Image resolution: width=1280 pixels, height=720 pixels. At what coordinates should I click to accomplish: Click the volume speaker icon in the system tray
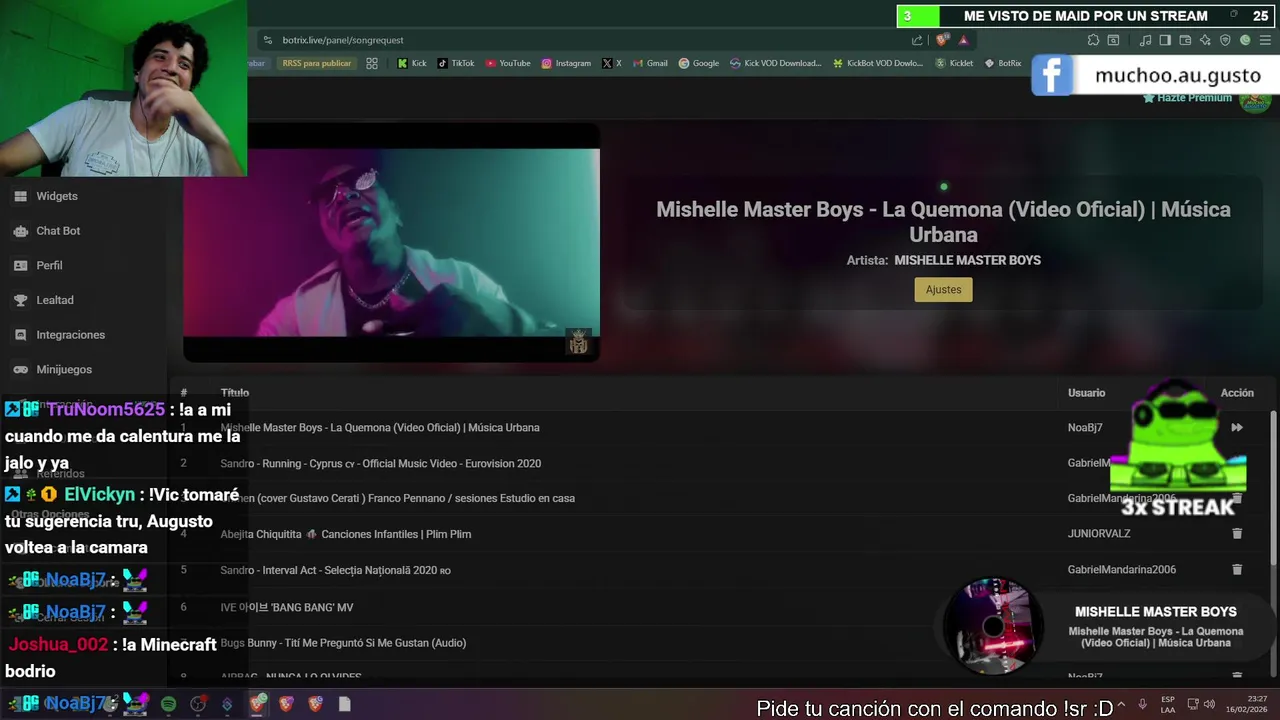coord(1210,704)
